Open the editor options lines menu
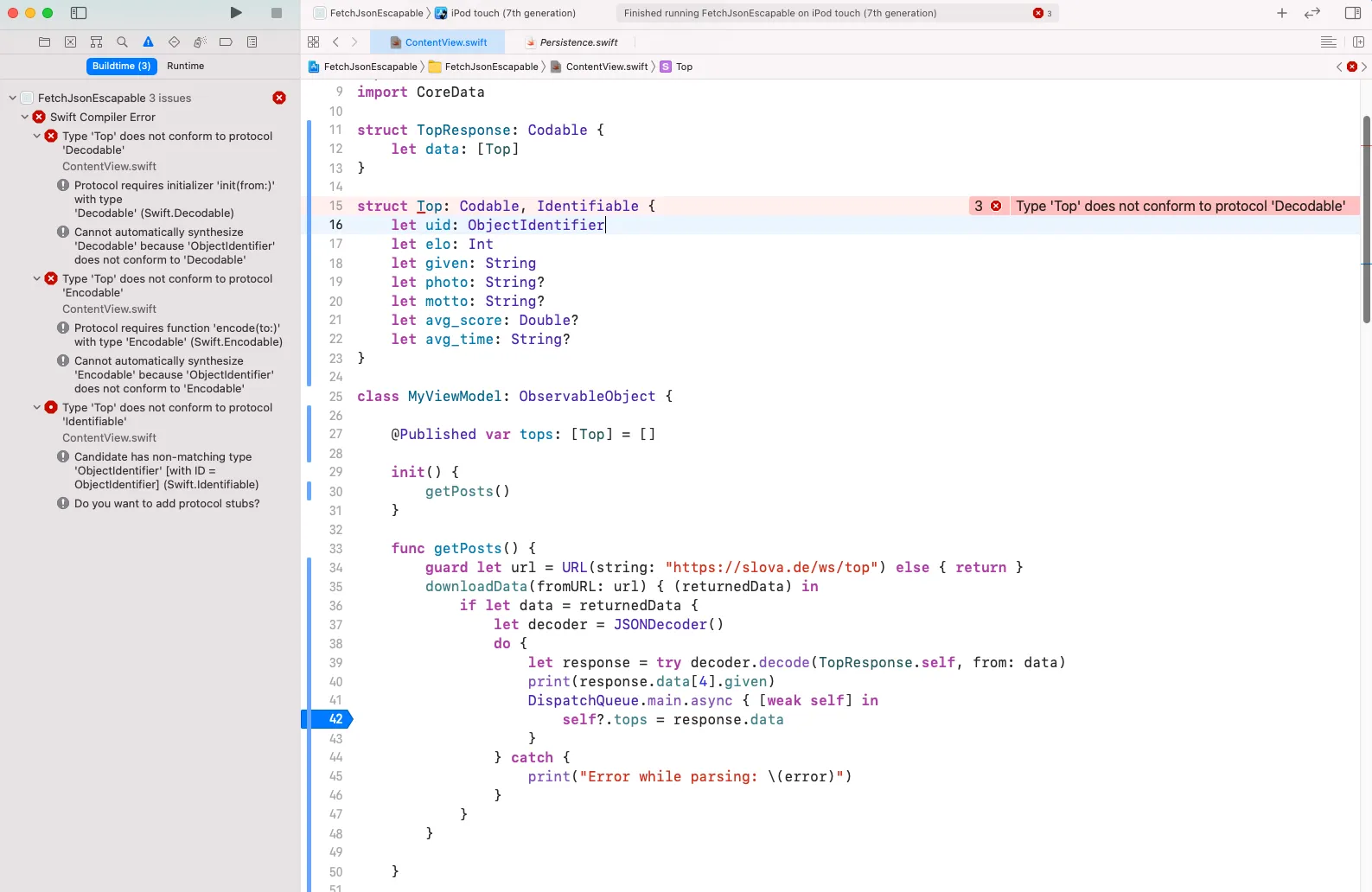1372x892 pixels. [x=1329, y=41]
